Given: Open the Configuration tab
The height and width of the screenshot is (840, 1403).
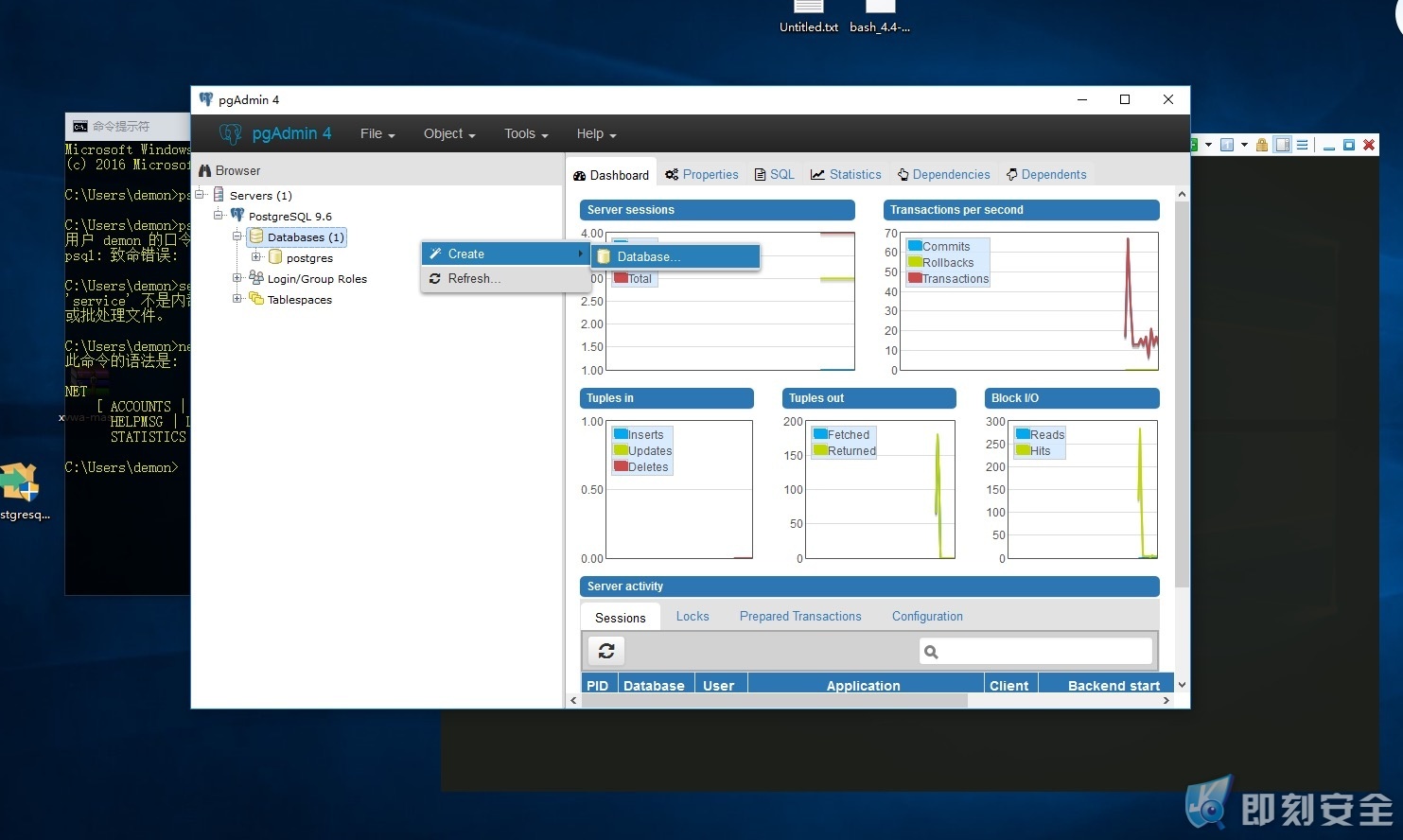Looking at the screenshot, I should (927, 617).
